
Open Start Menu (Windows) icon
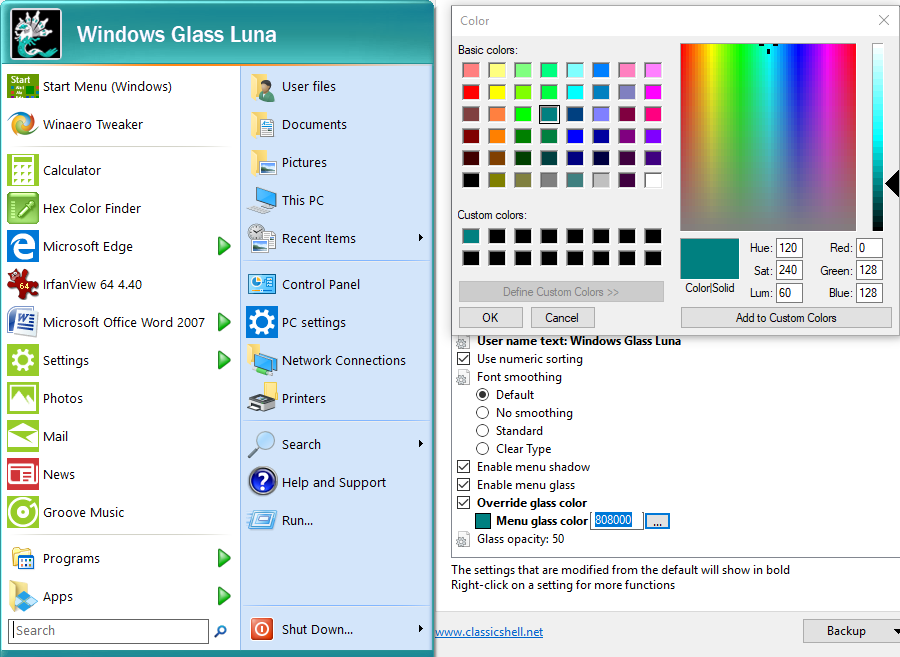23,87
